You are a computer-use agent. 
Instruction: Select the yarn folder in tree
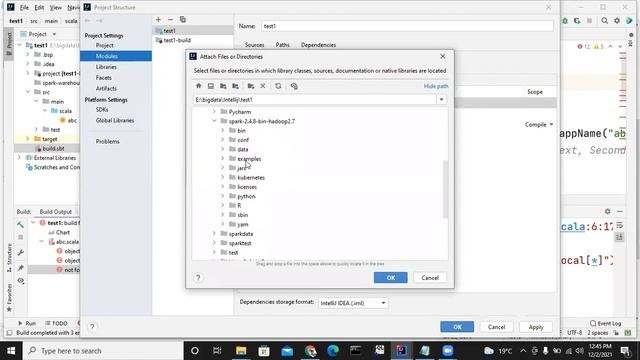tap(242, 224)
